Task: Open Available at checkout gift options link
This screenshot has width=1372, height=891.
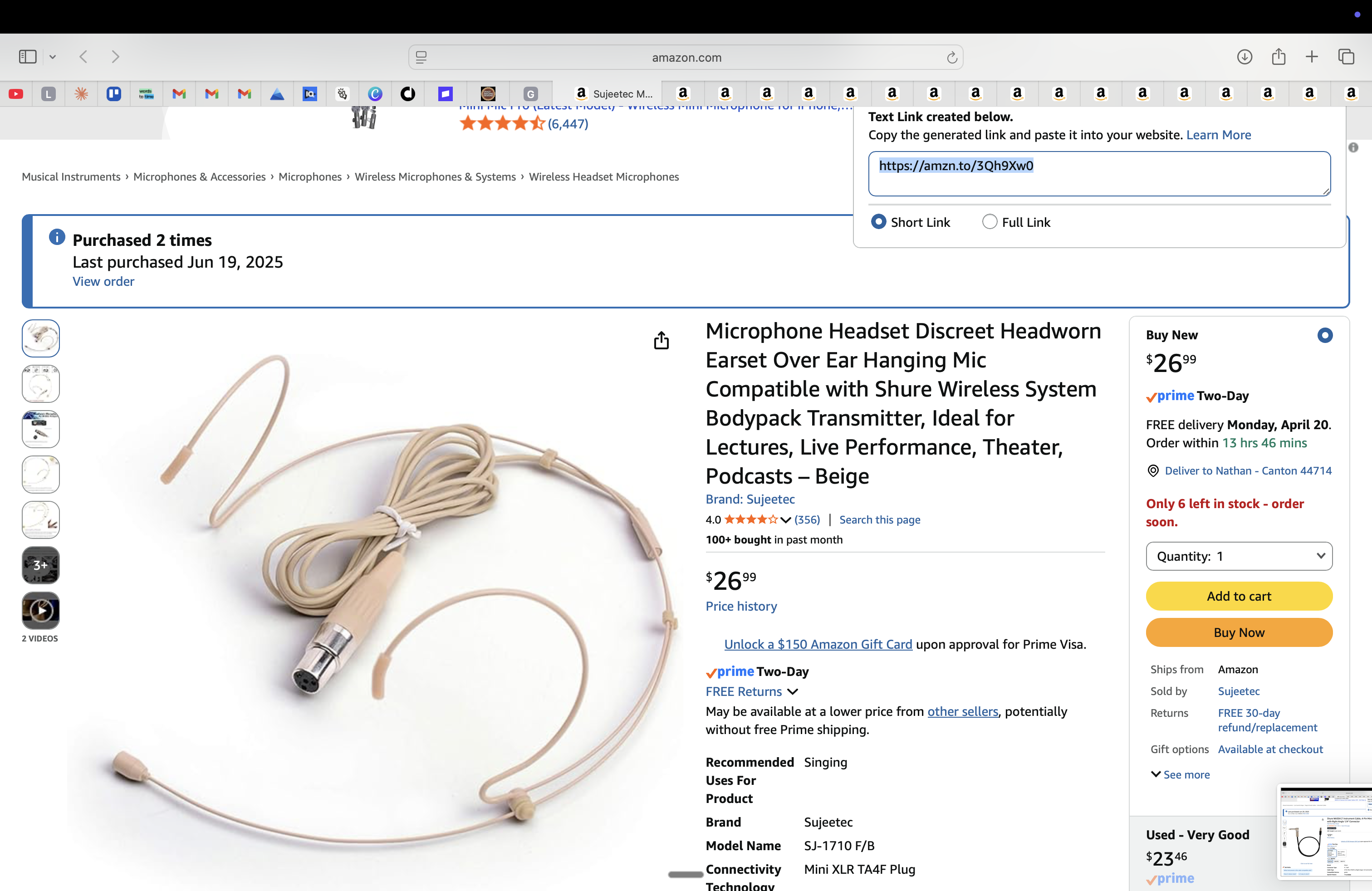Action: pos(1270,749)
